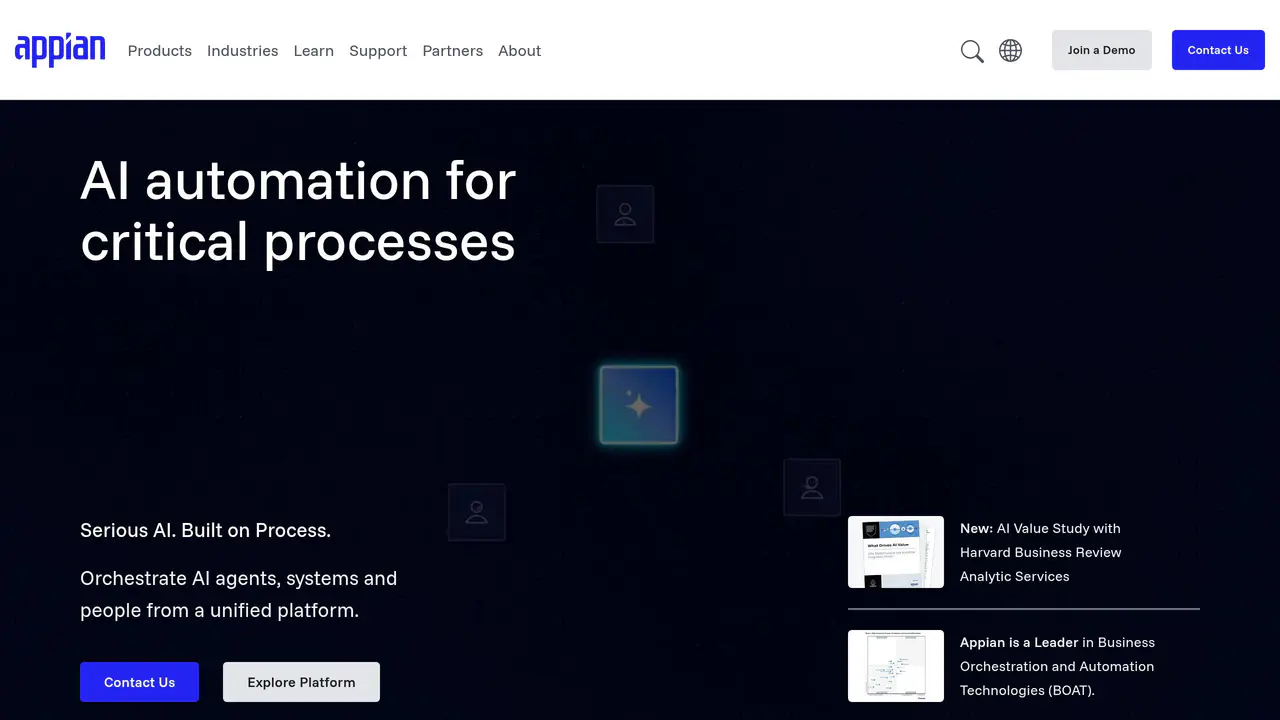Open the AI Value Study thumbnail

[x=896, y=552]
